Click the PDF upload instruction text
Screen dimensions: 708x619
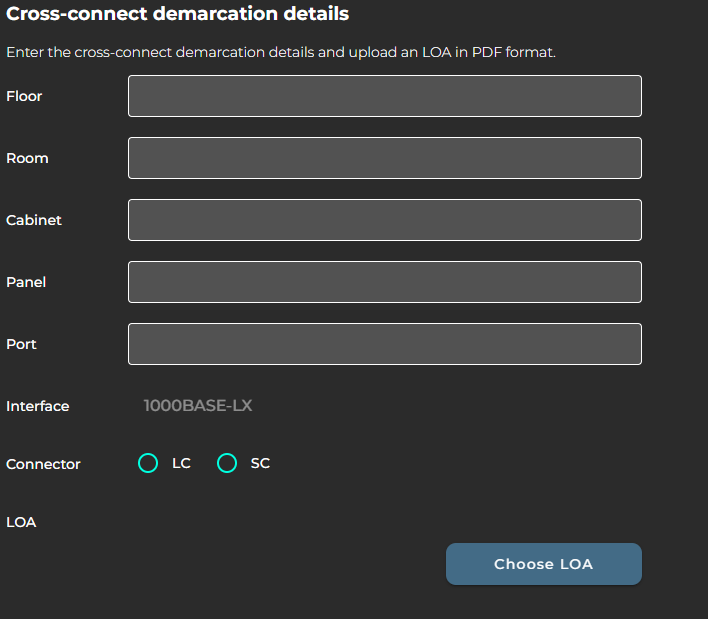coord(281,52)
